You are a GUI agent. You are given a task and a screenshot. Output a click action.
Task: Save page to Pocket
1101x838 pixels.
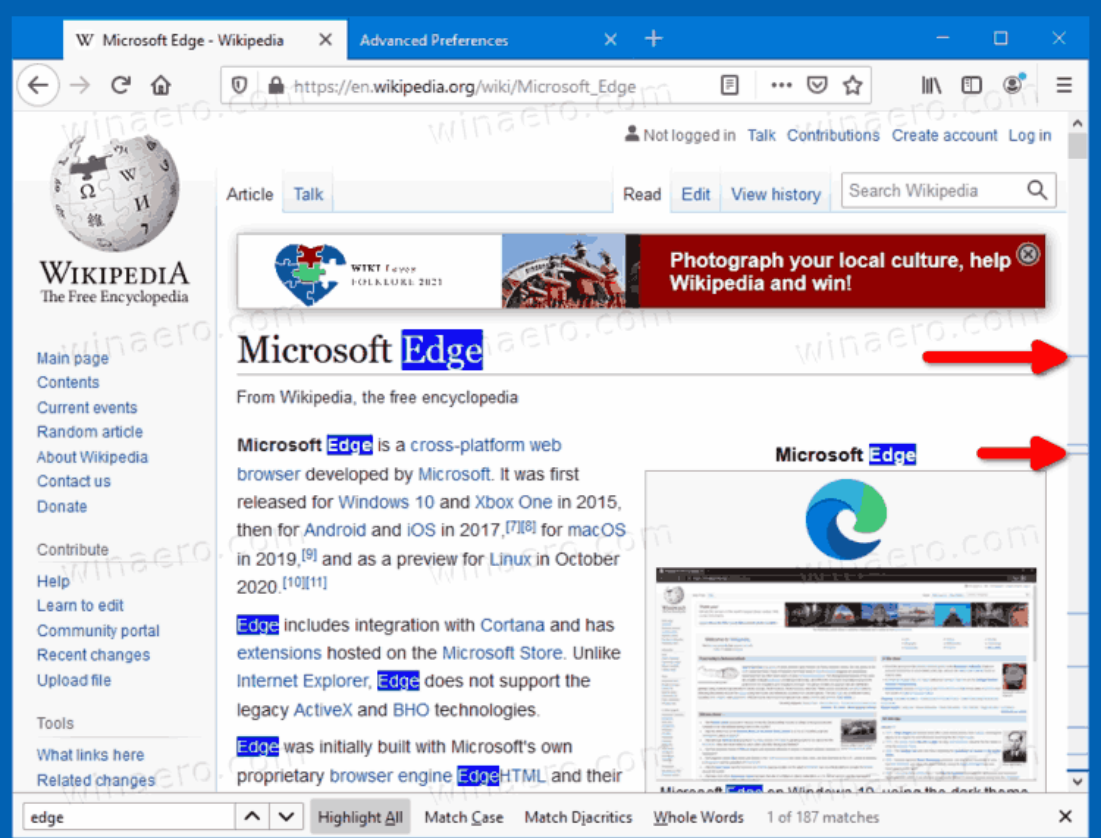coord(817,86)
